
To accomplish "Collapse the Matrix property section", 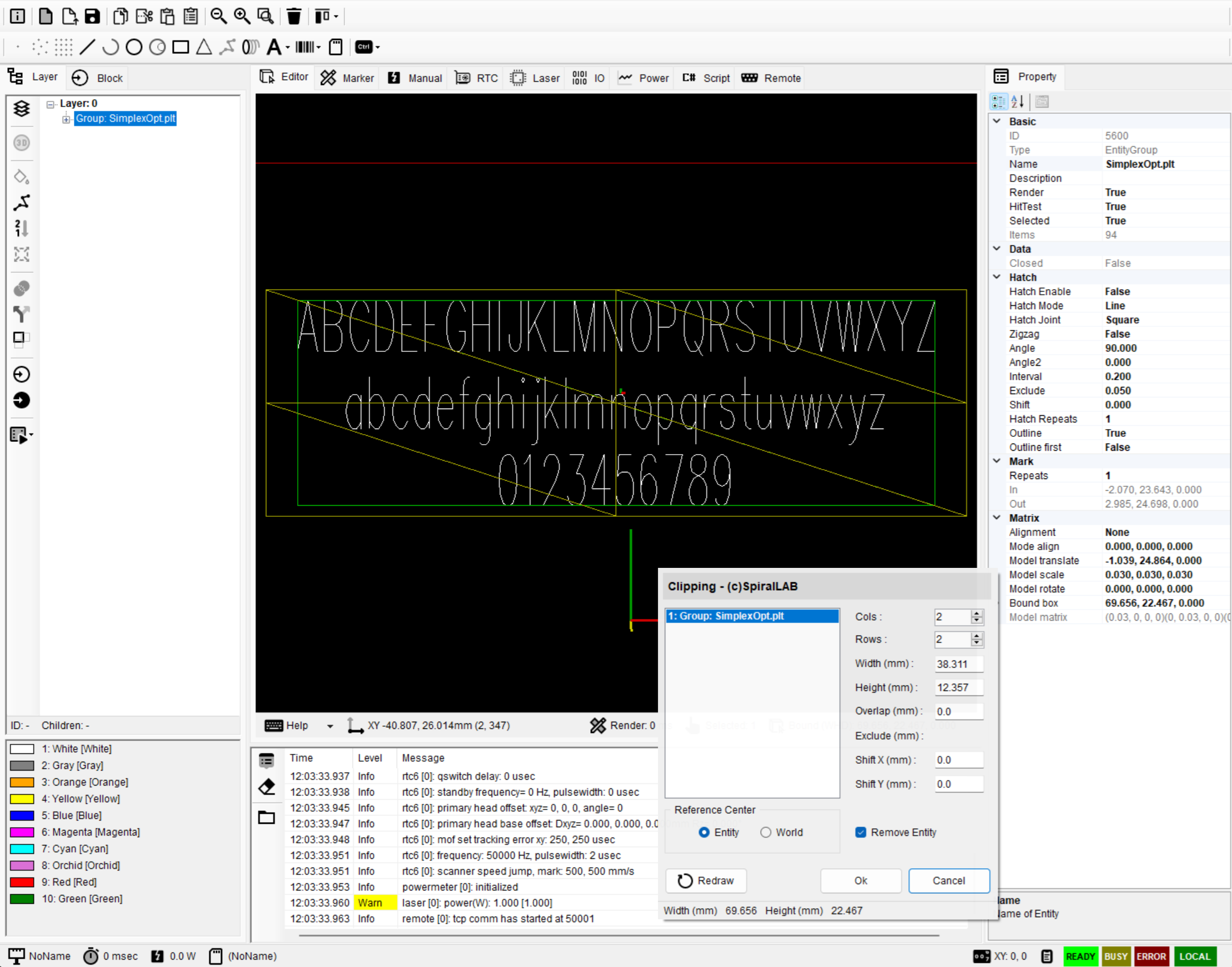I will click(997, 517).
